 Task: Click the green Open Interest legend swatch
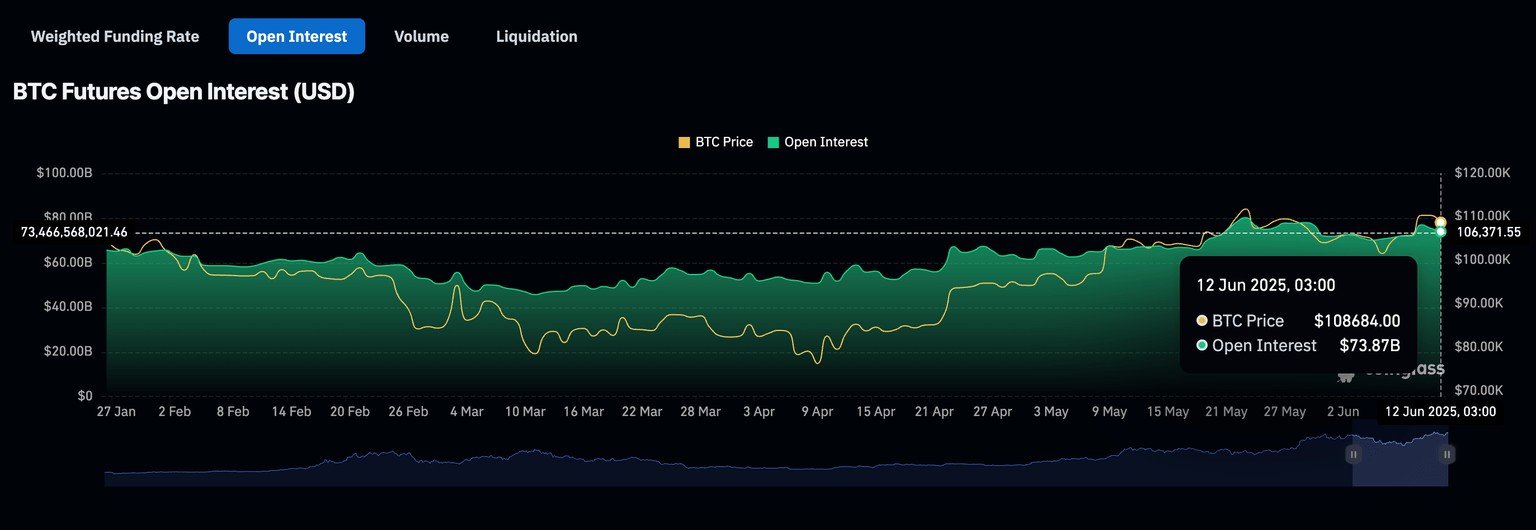click(774, 142)
